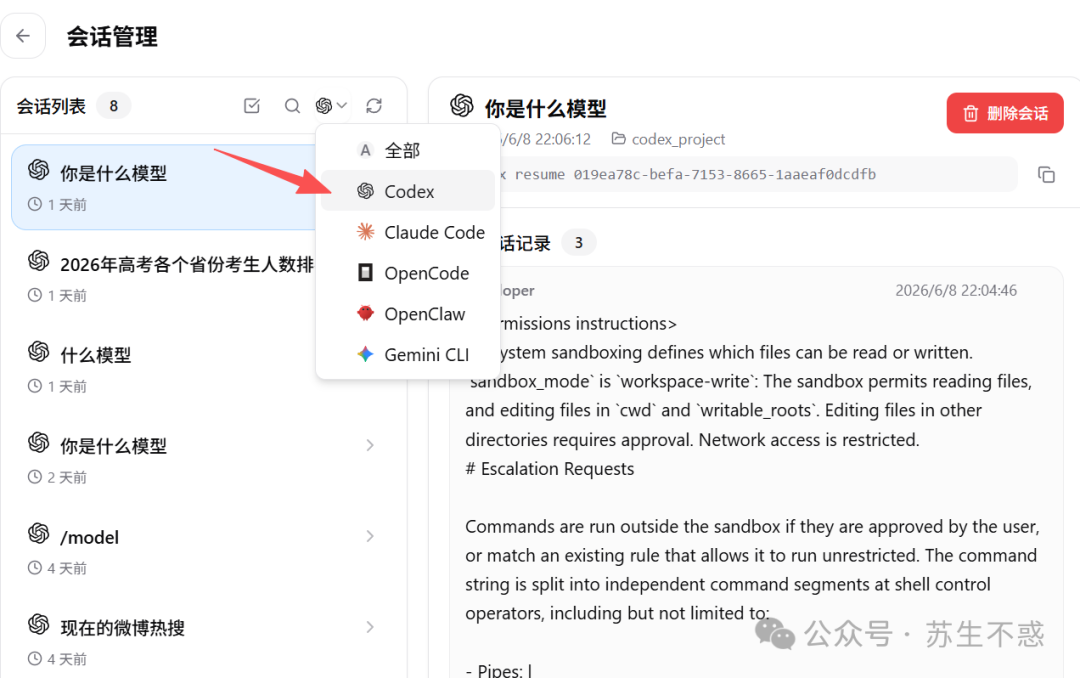Click the session count badge 8

114,106
